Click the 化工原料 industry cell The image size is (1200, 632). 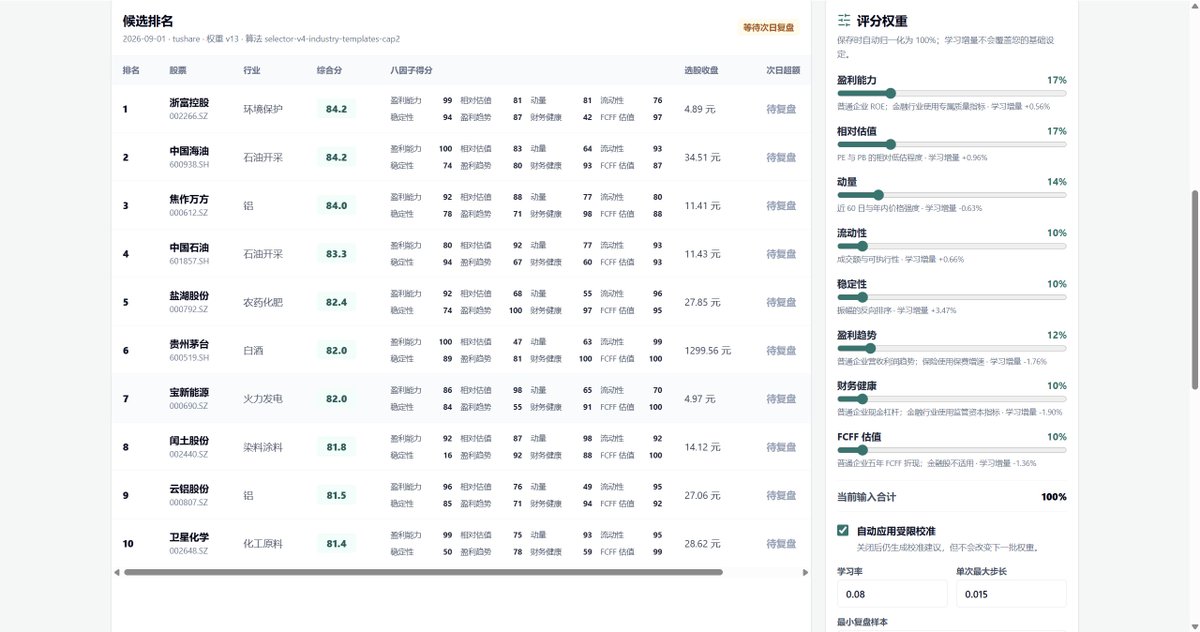pos(263,544)
